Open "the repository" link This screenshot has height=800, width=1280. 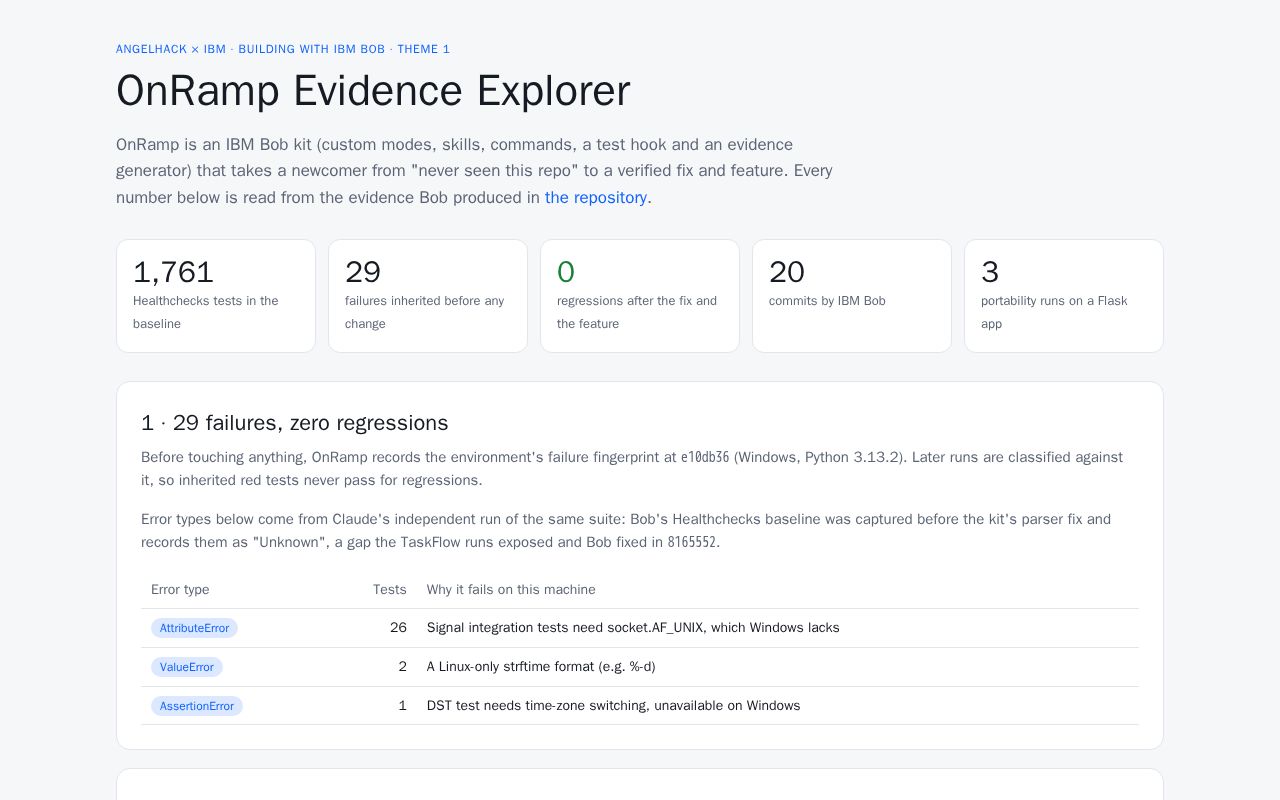[x=596, y=197]
